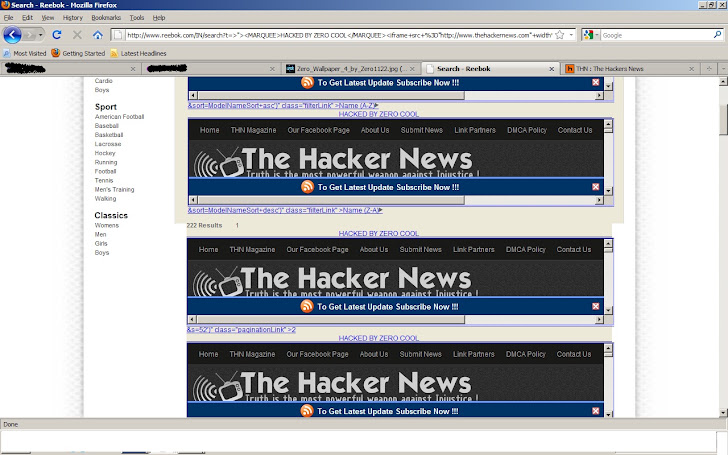Open the Latest Headlines feed bookmark

tap(138, 53)
